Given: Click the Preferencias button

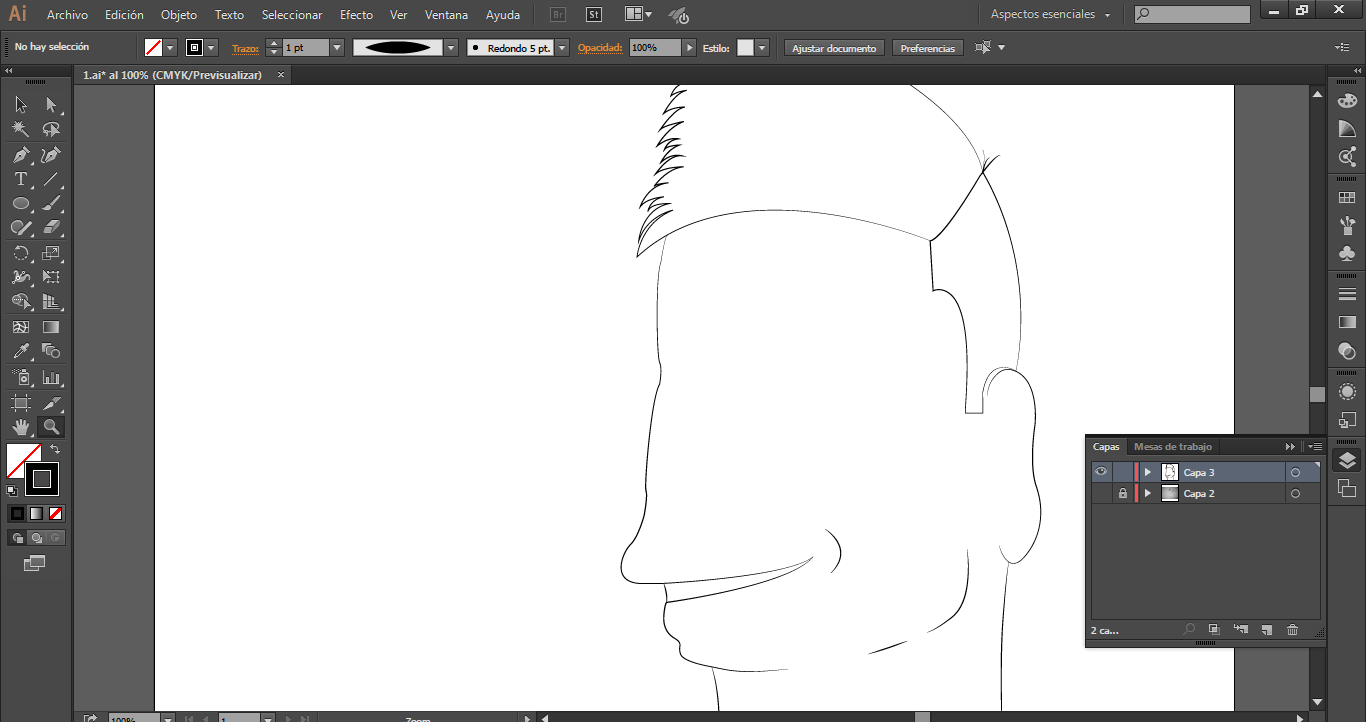Looking at the screenshot, I should click(x=928, y=48).
